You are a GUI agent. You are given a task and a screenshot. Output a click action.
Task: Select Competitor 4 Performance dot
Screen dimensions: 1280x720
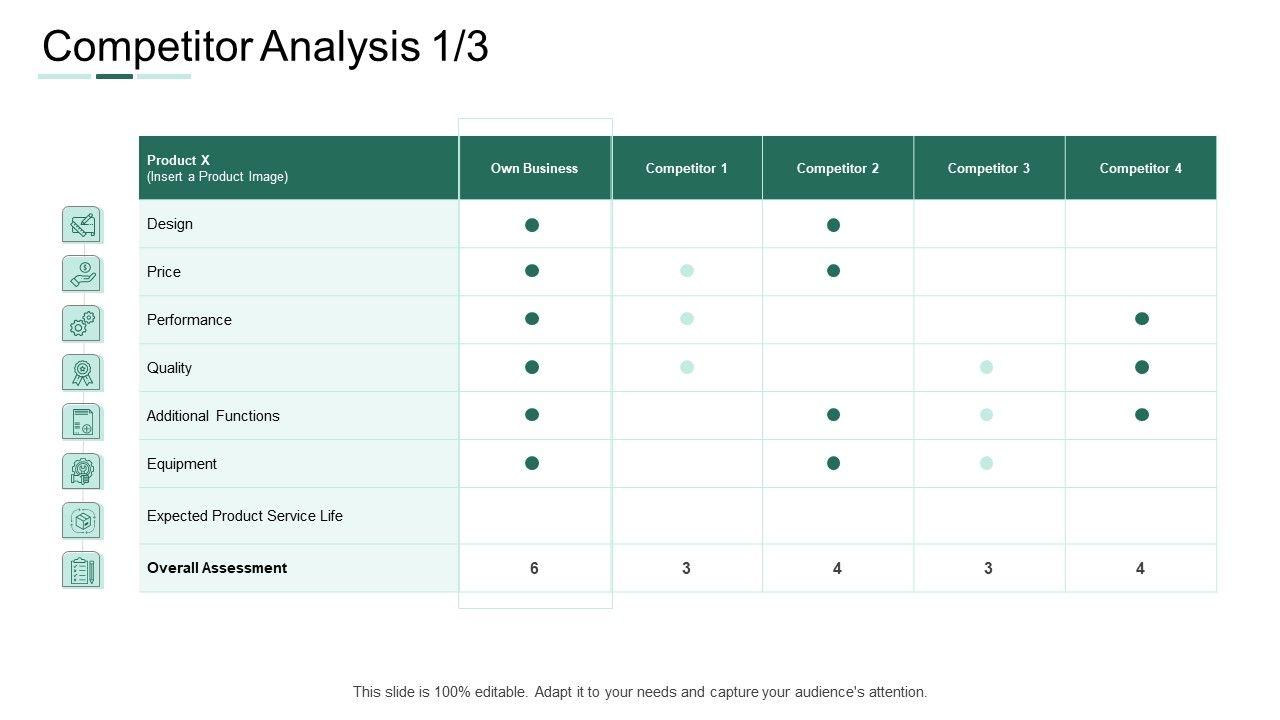[x=1142, y=319]
